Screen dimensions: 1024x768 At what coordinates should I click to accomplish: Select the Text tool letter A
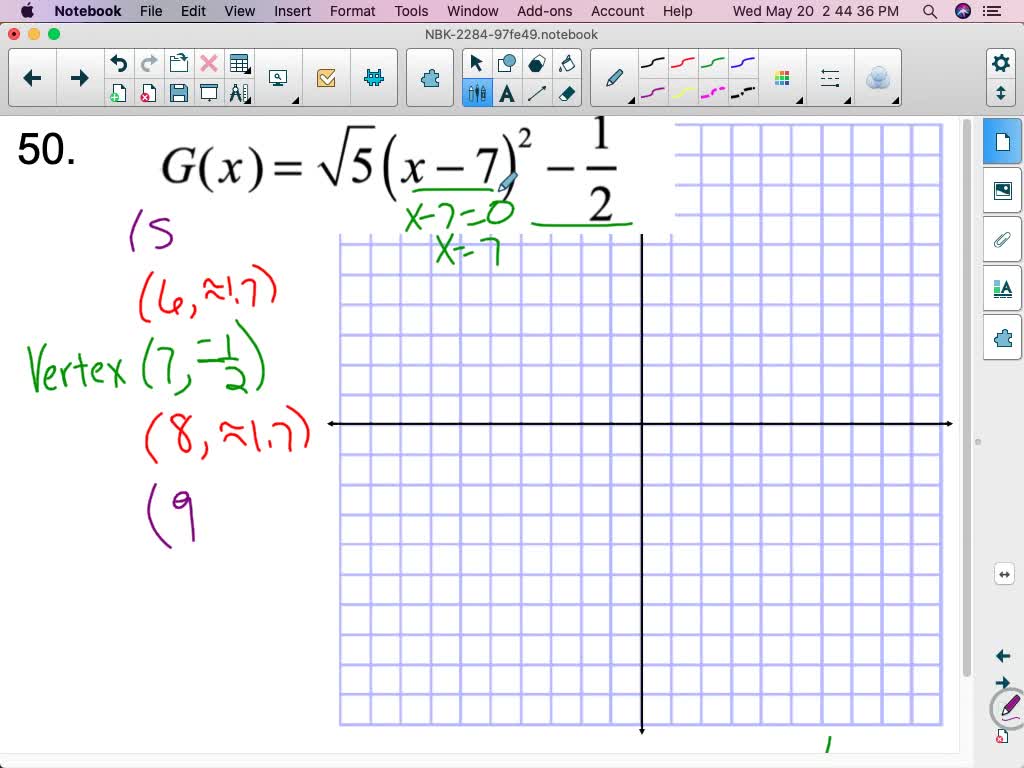507,92
